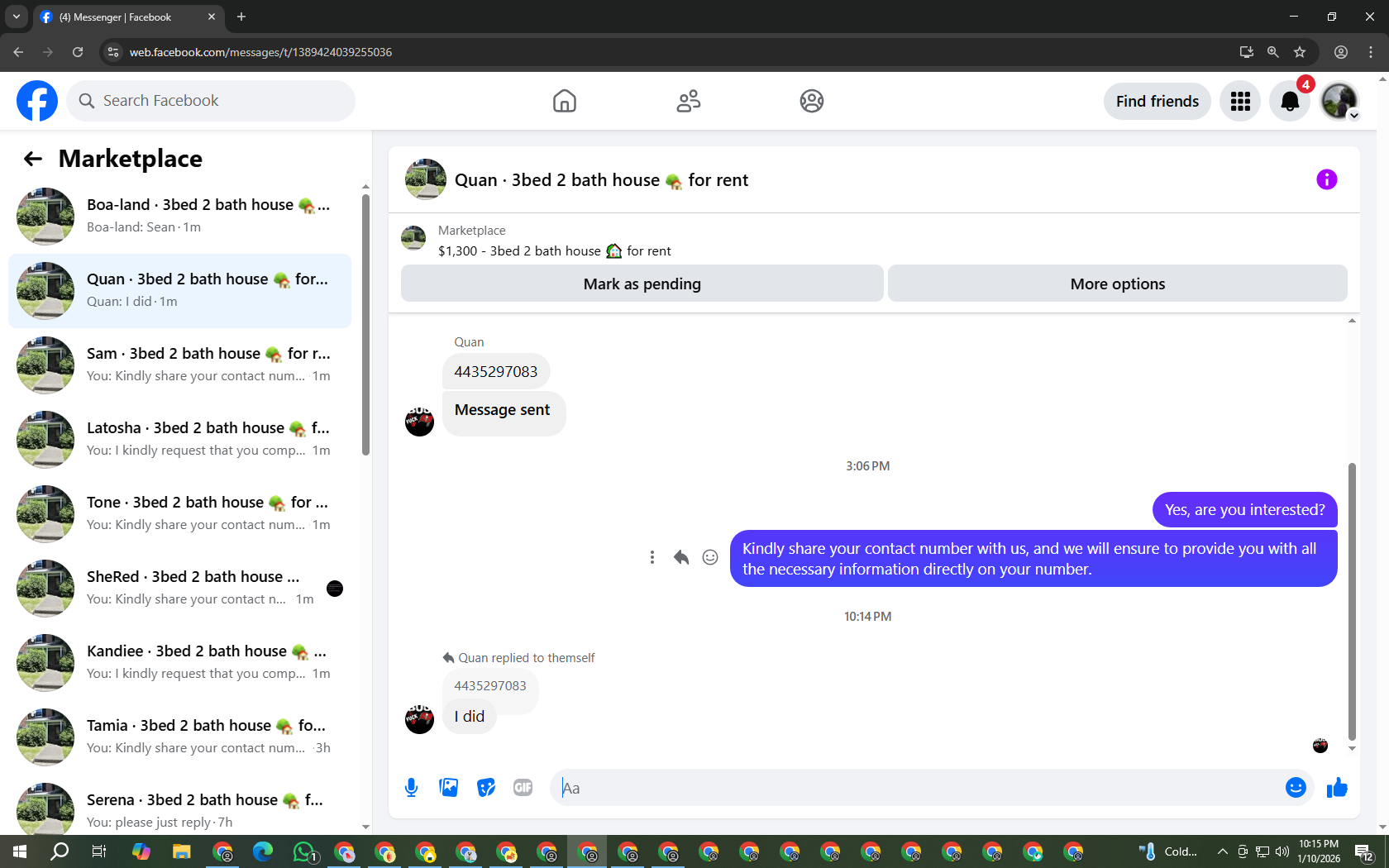Open the emoji picker in message box
The image size is (1389, 868).
click(1296, 788)
